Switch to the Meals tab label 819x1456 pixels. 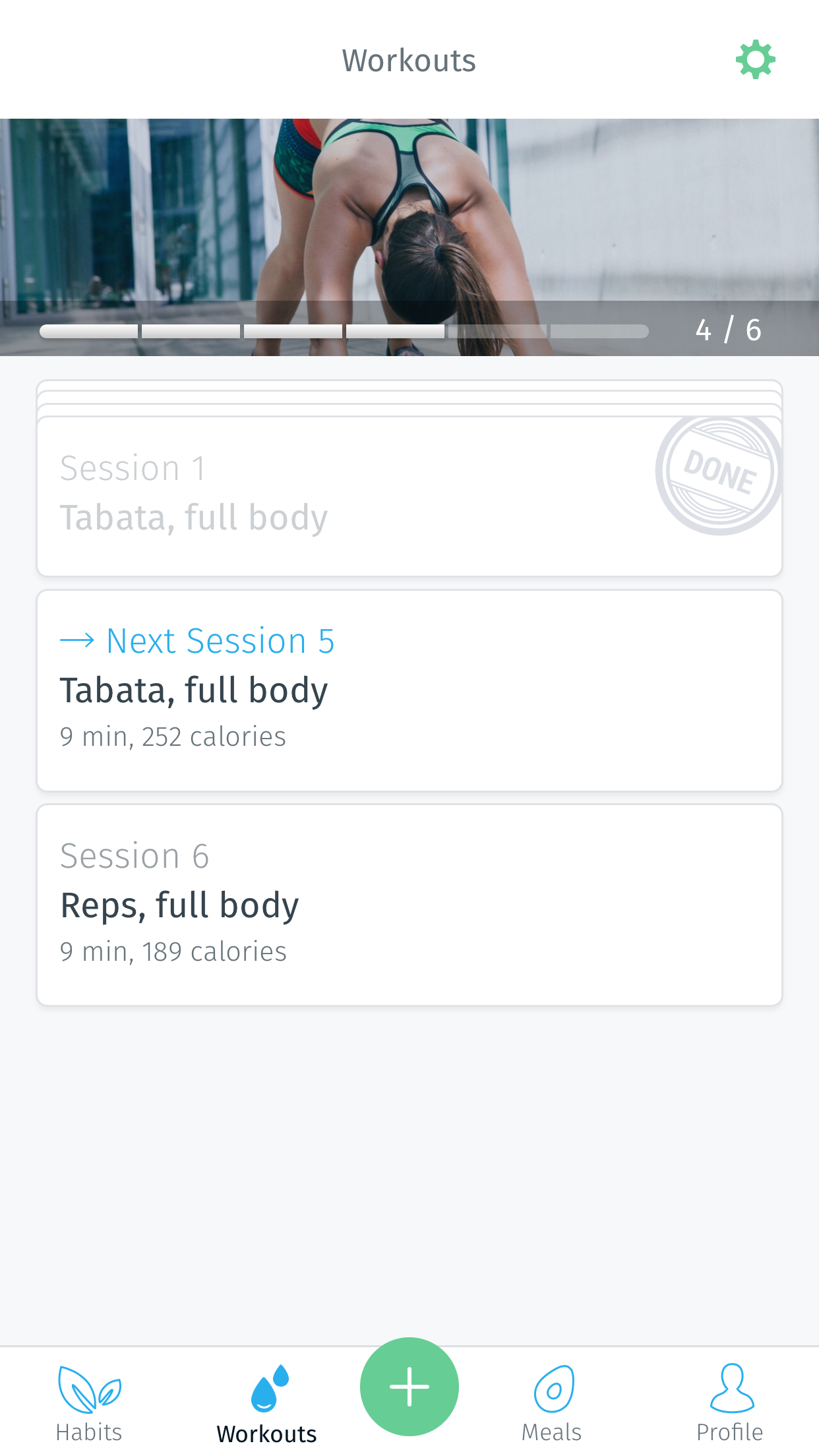pos(551,1432)
